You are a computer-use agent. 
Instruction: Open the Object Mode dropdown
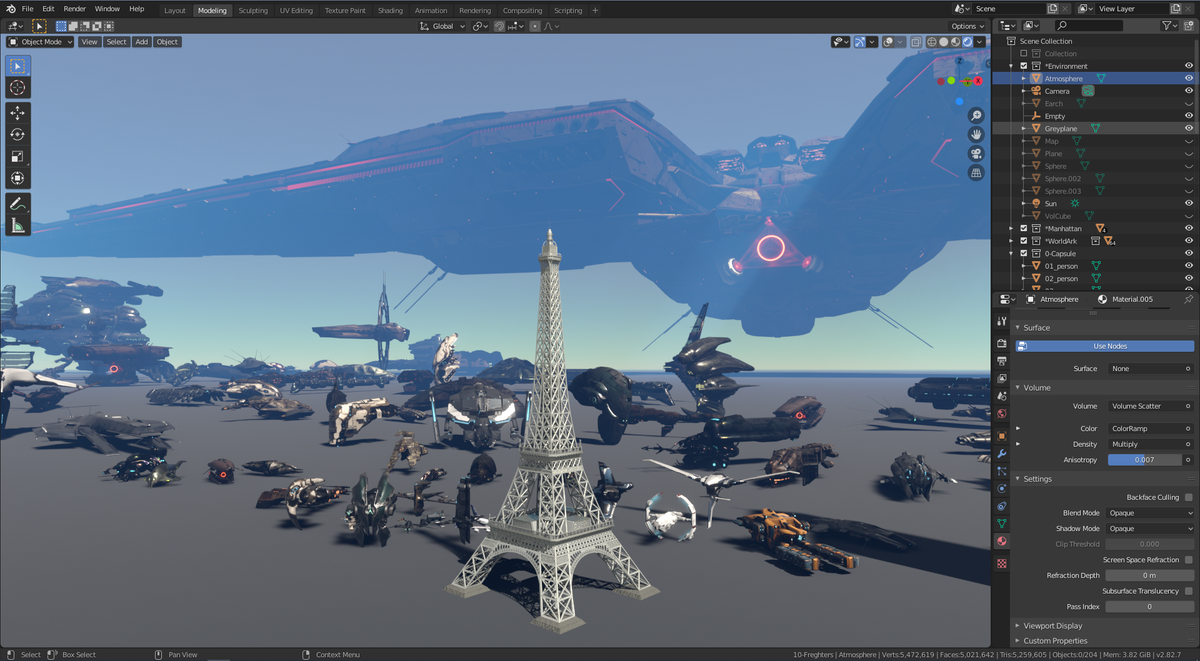(x=40, y=42)
